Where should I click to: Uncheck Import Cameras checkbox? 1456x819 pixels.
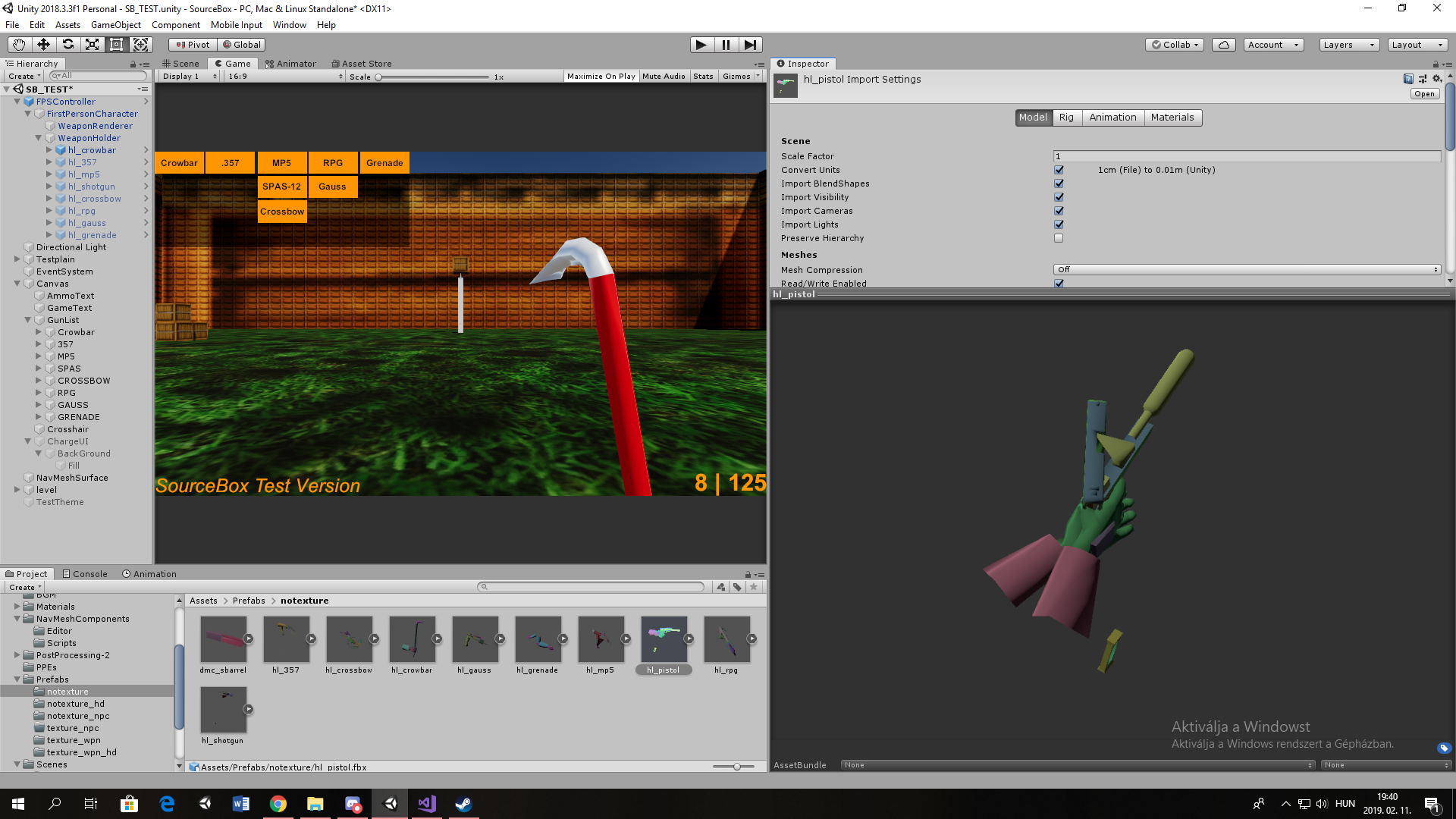[1059, 211]
